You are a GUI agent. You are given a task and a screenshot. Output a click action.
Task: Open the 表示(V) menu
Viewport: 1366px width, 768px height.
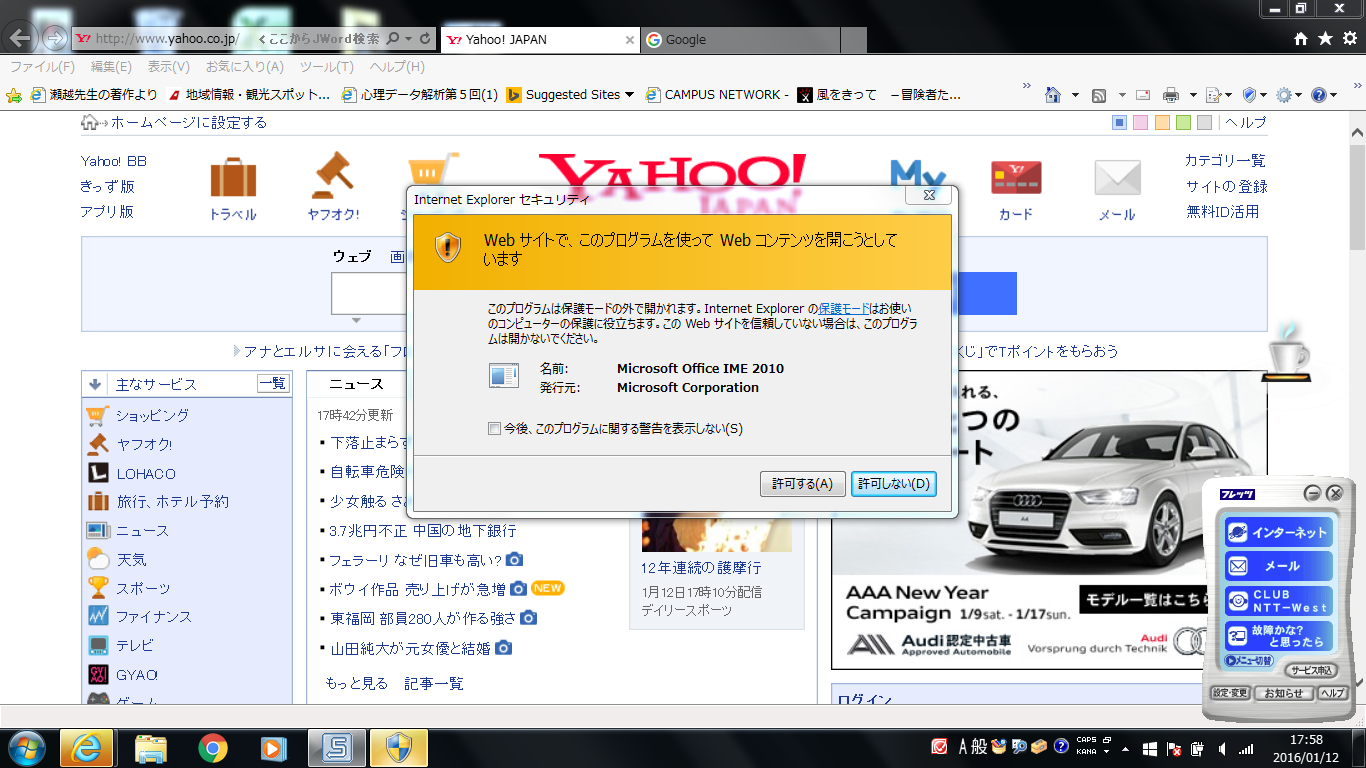pos(168,67)
